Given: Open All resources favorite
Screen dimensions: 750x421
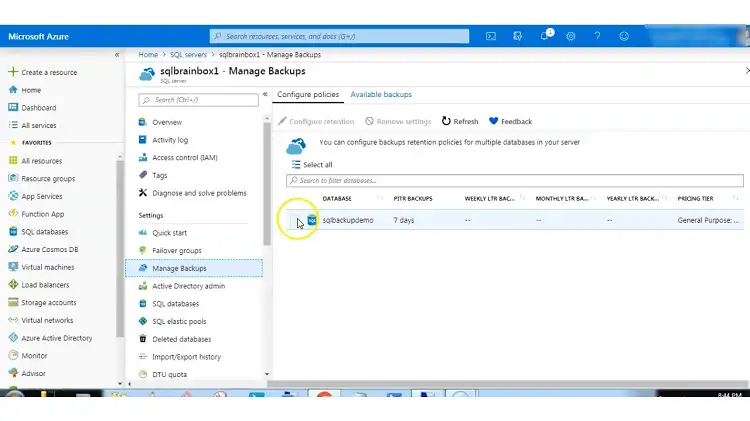Looking at the screenshot, I should [35, 161].
